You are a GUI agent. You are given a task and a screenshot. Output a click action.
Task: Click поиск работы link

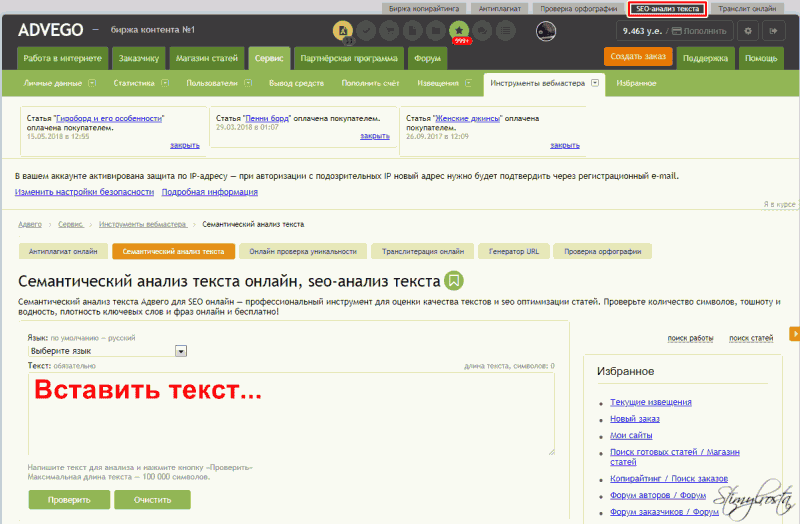[690, 338]
